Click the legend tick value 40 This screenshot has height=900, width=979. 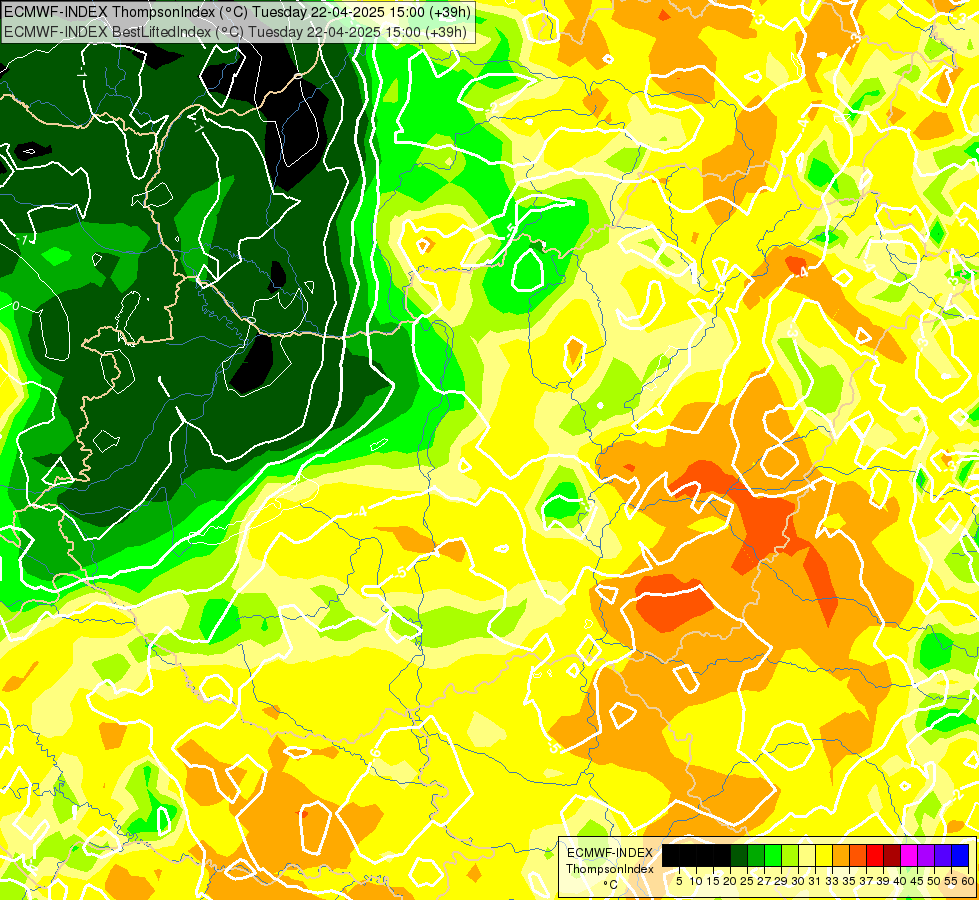[x=900, y=881]
